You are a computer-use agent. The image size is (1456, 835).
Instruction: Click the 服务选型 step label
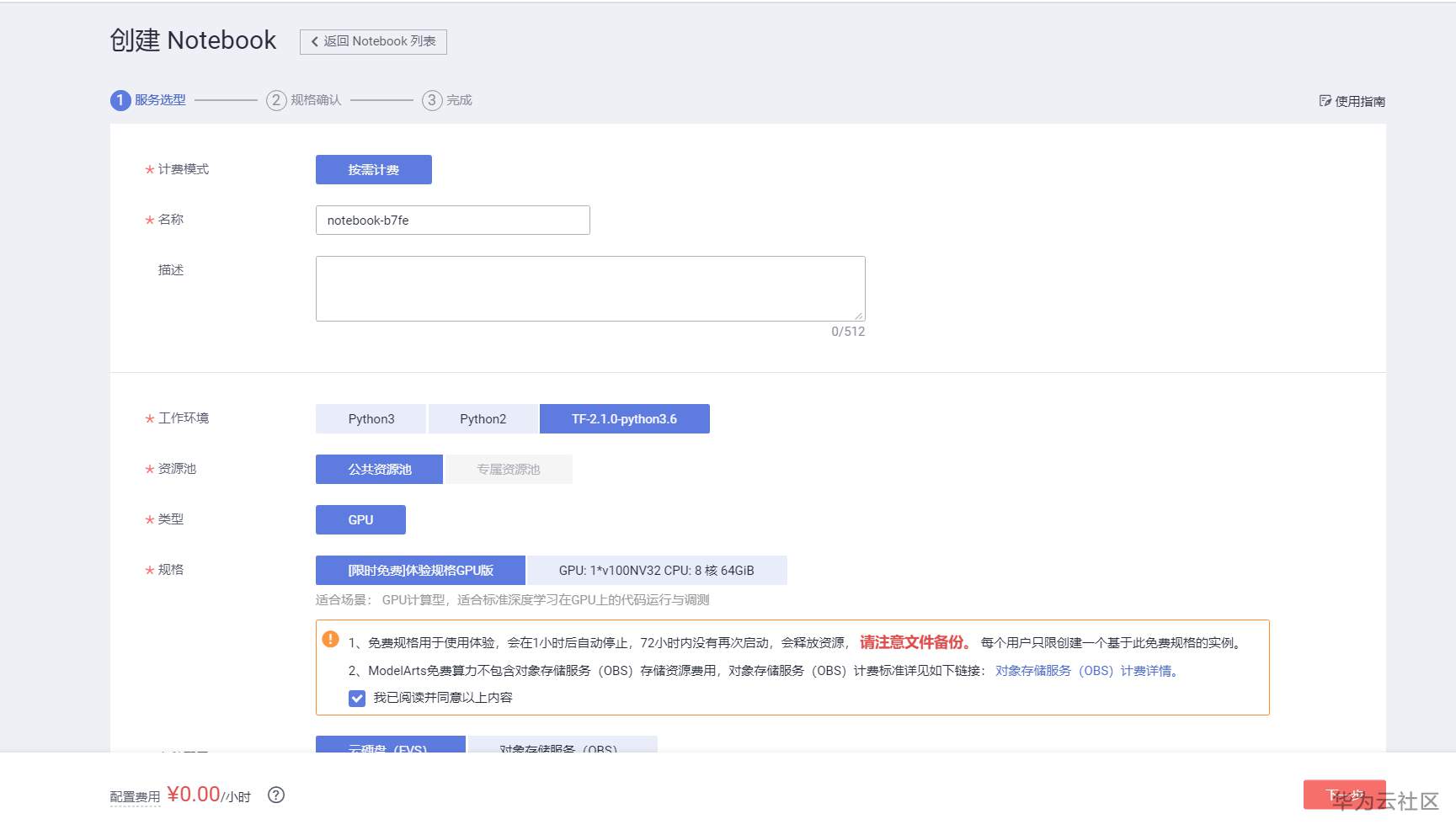point(160,100)
